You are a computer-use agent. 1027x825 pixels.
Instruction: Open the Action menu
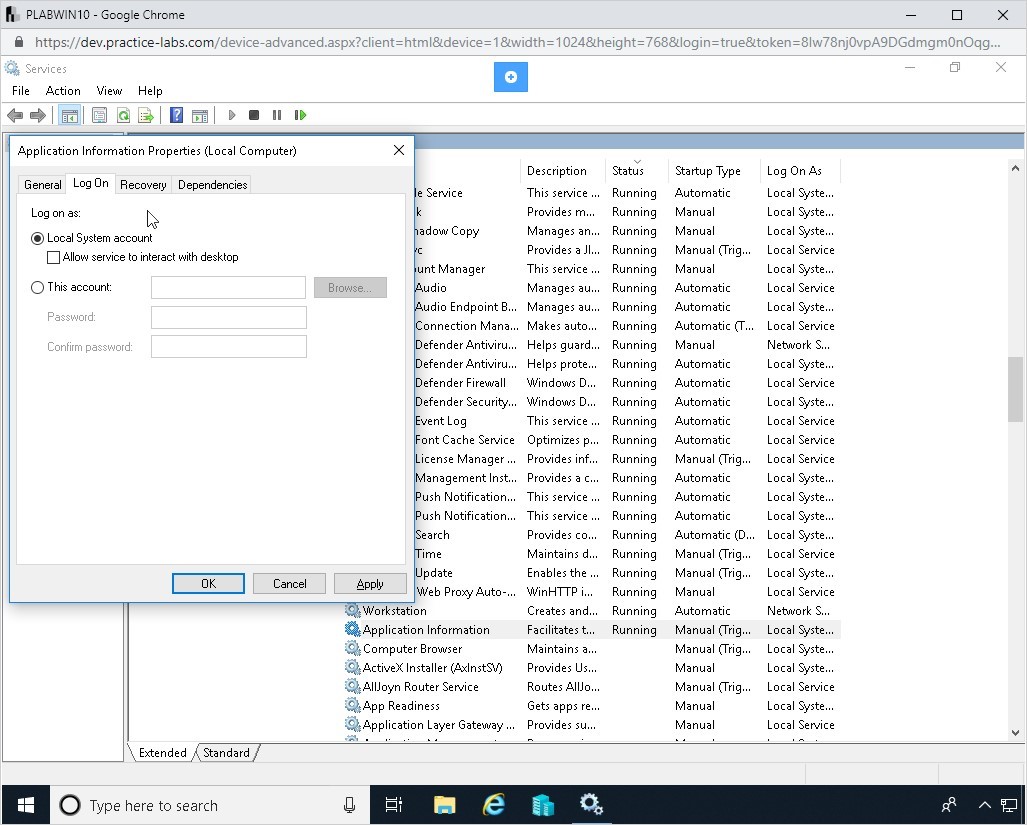pos(63,91)
